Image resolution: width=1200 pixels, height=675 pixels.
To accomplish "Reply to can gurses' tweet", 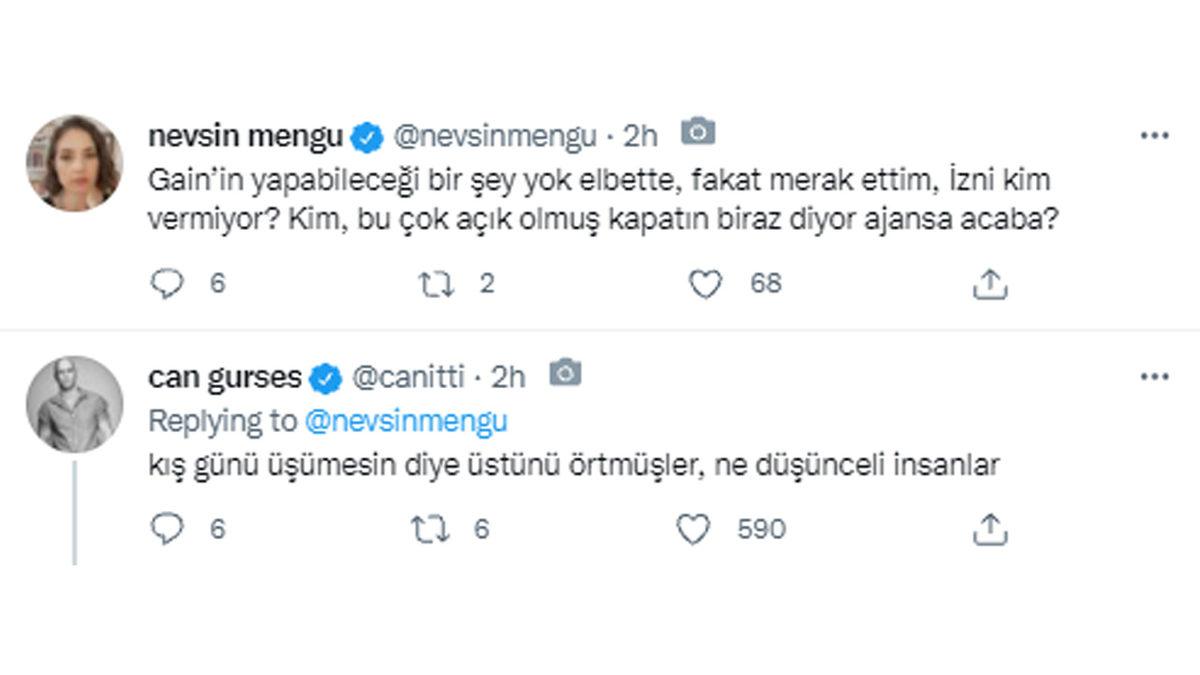I will 168,530.
